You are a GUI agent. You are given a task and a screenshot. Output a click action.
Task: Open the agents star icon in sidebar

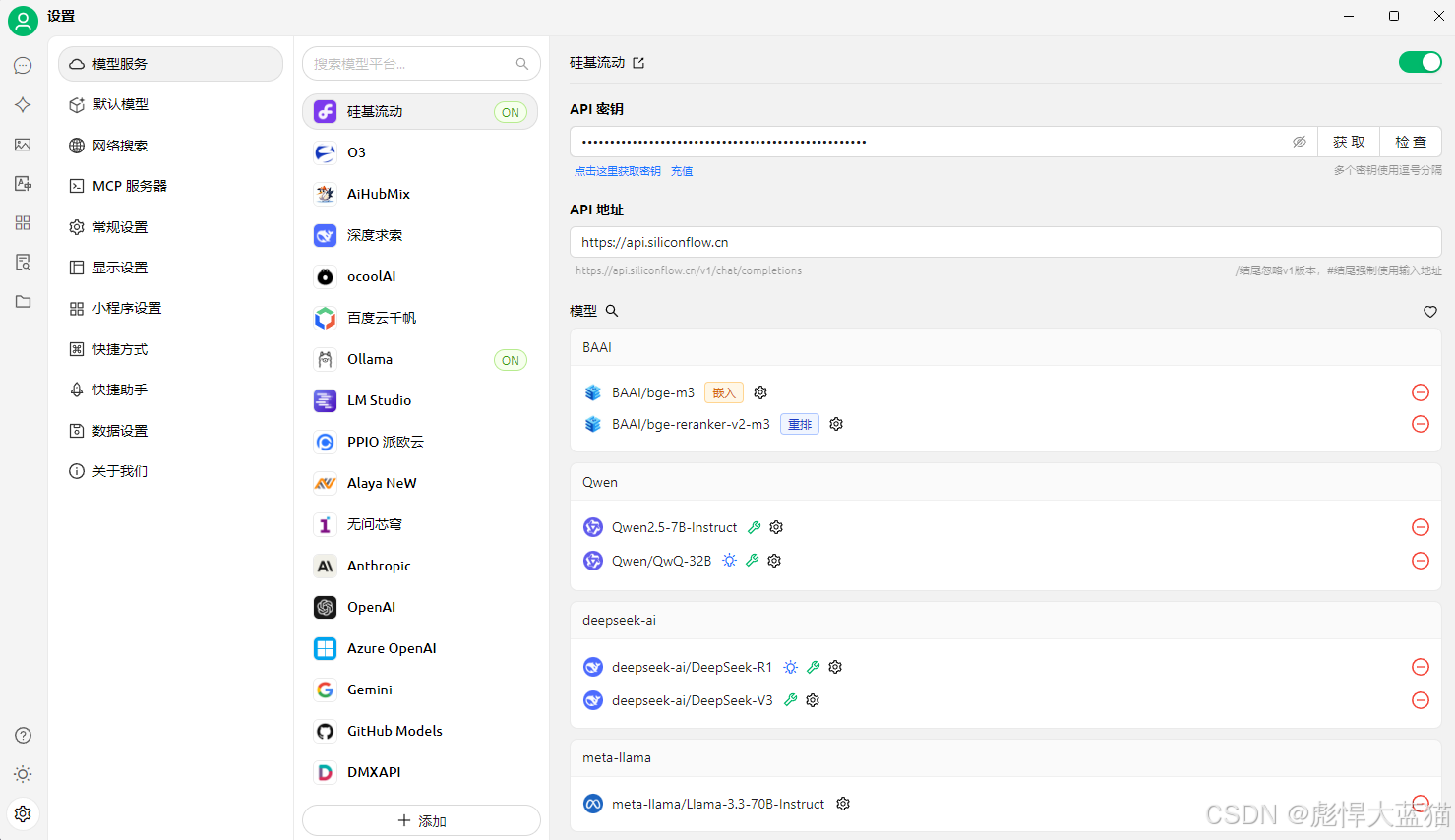click(x=23, y=105)
